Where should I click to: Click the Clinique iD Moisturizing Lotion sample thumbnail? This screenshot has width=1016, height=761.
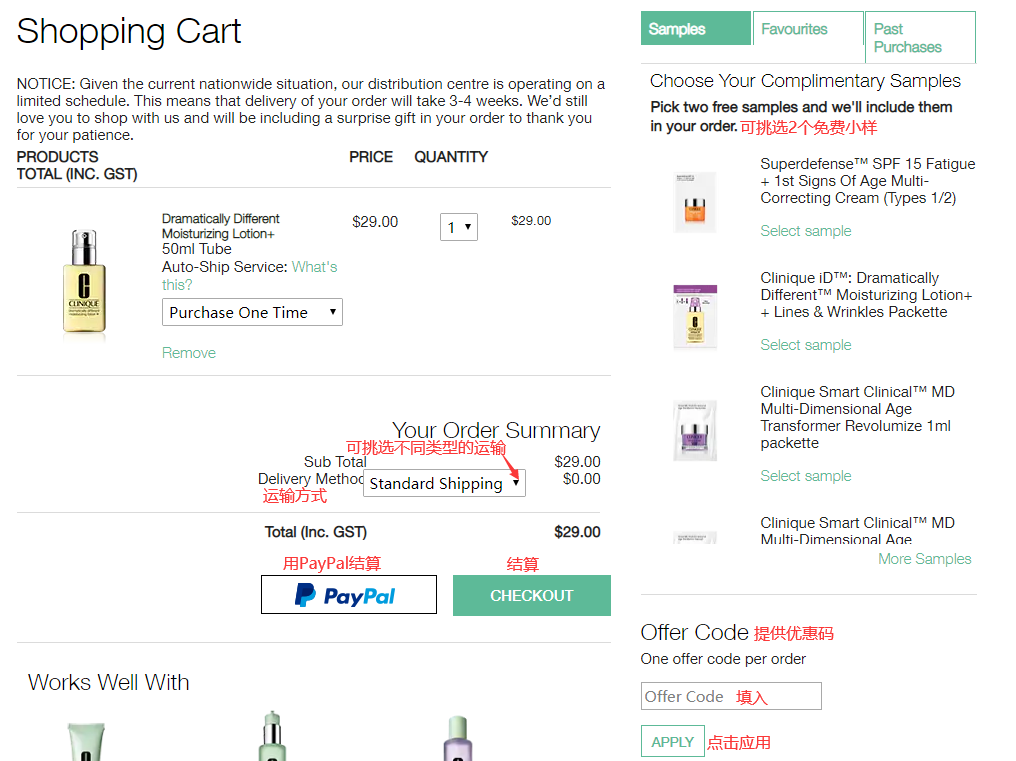[x=695, y=316]
